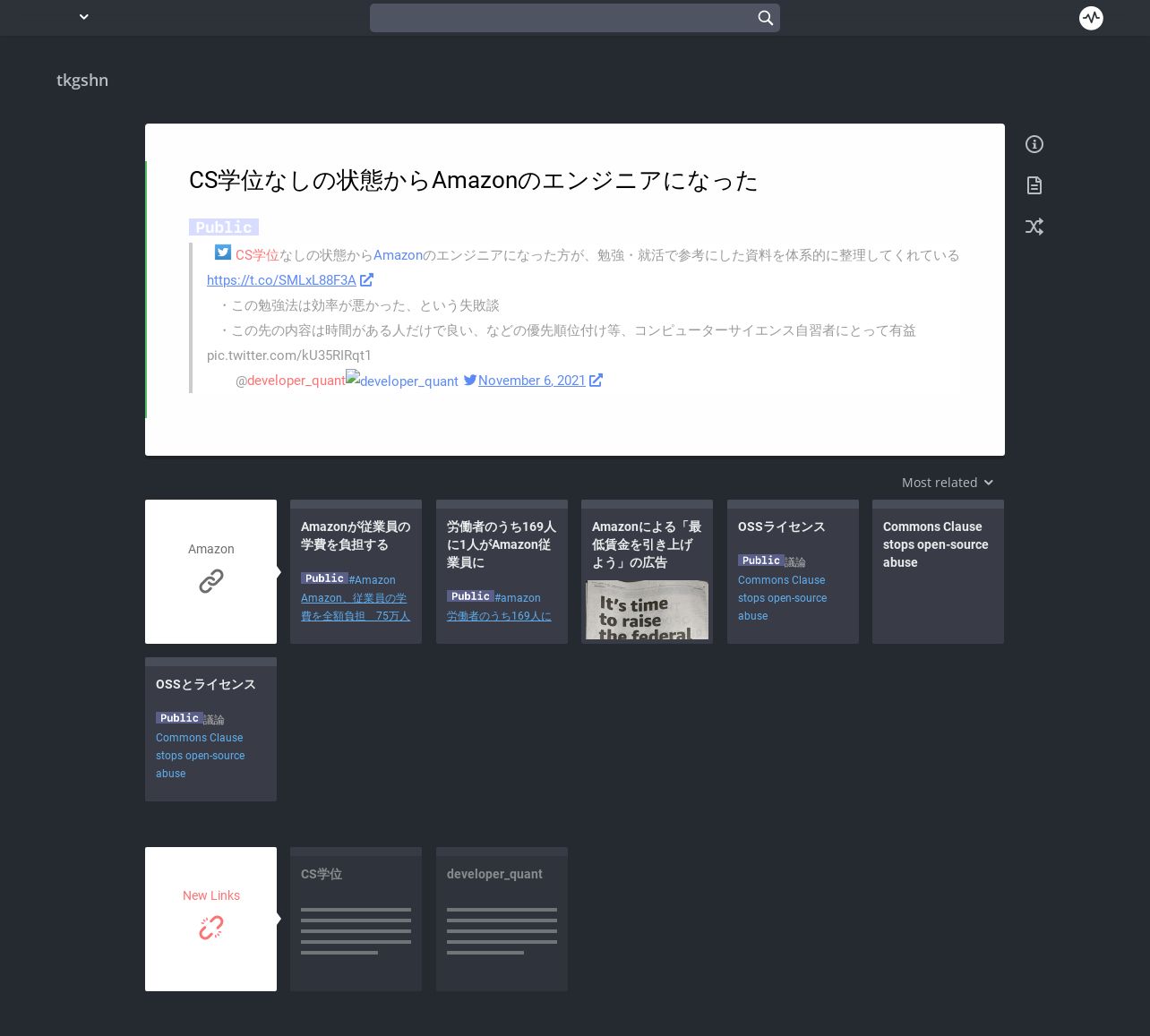Image resolution: width=1150 pixels, height=1036 pixels.
Task: Click the broken link icon under New Links
Action: click(x=211, y=928)
